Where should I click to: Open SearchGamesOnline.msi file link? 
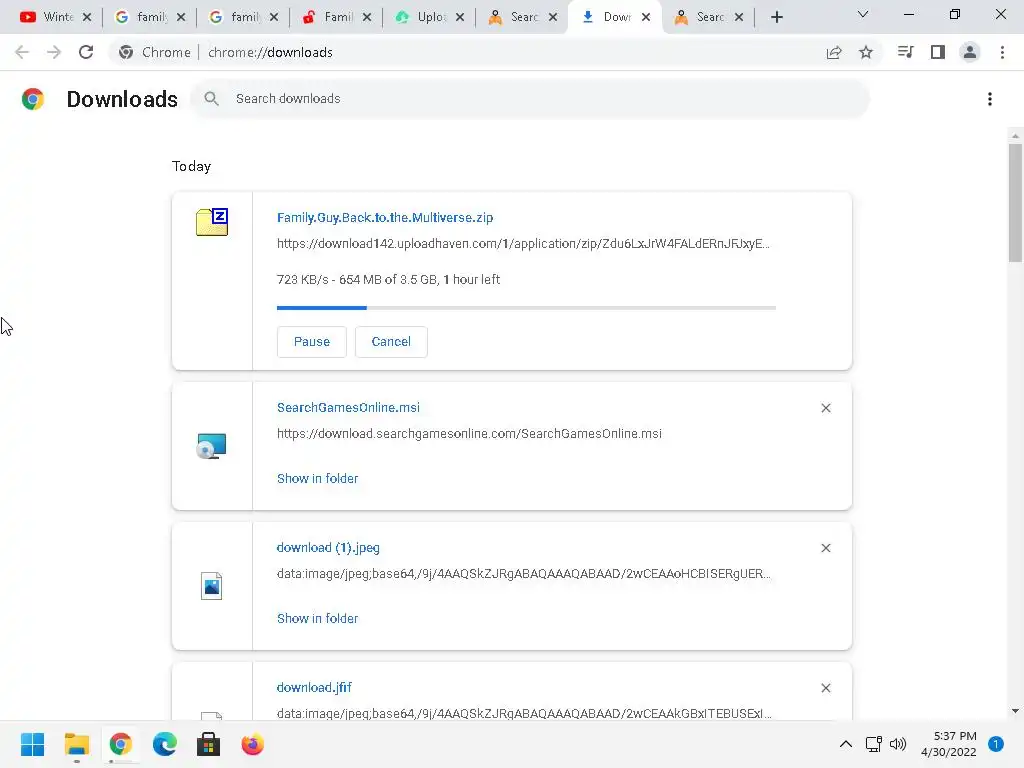click(x=348, y=408)
